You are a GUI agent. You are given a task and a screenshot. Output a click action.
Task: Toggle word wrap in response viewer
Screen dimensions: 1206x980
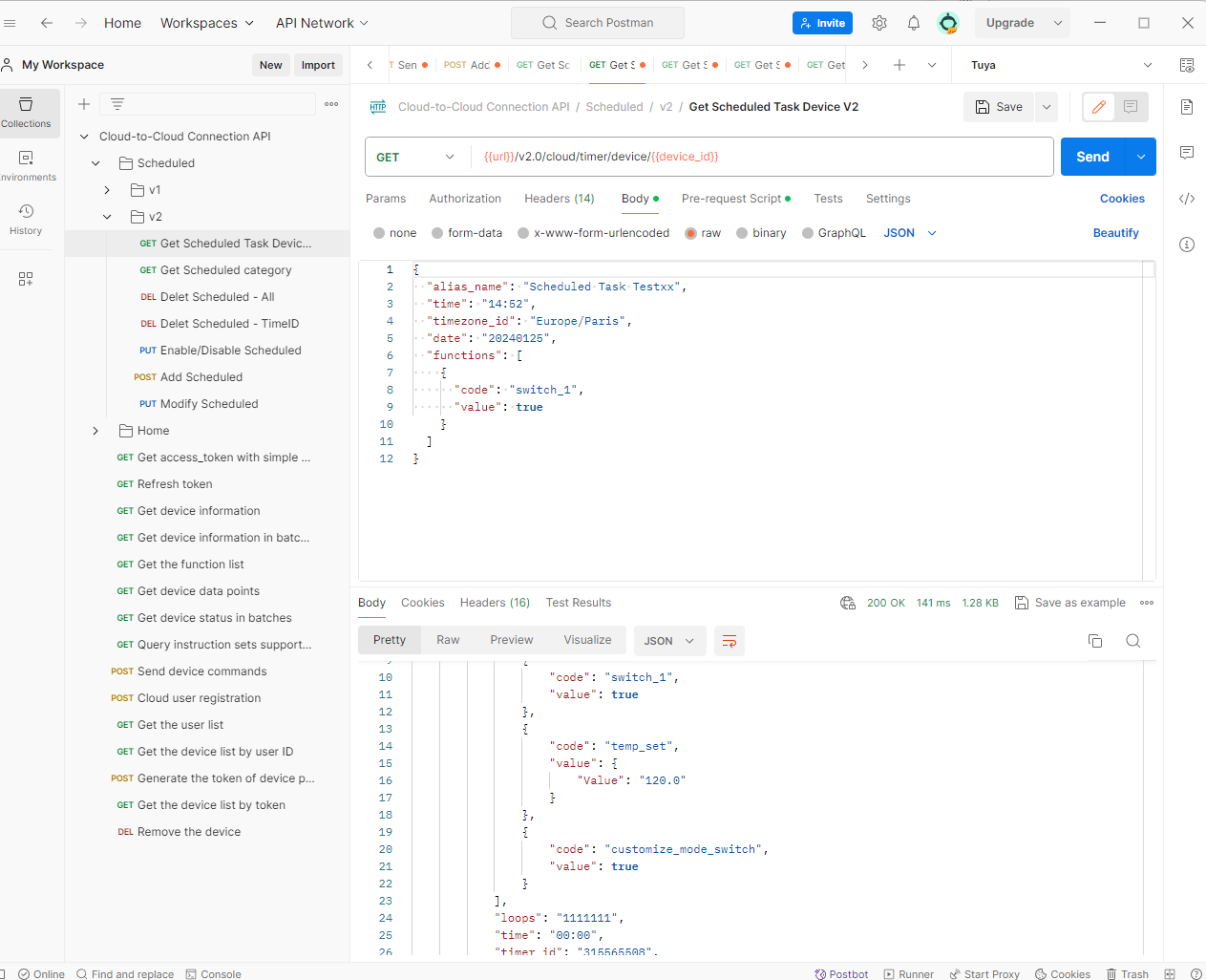(x=730, y=641)
